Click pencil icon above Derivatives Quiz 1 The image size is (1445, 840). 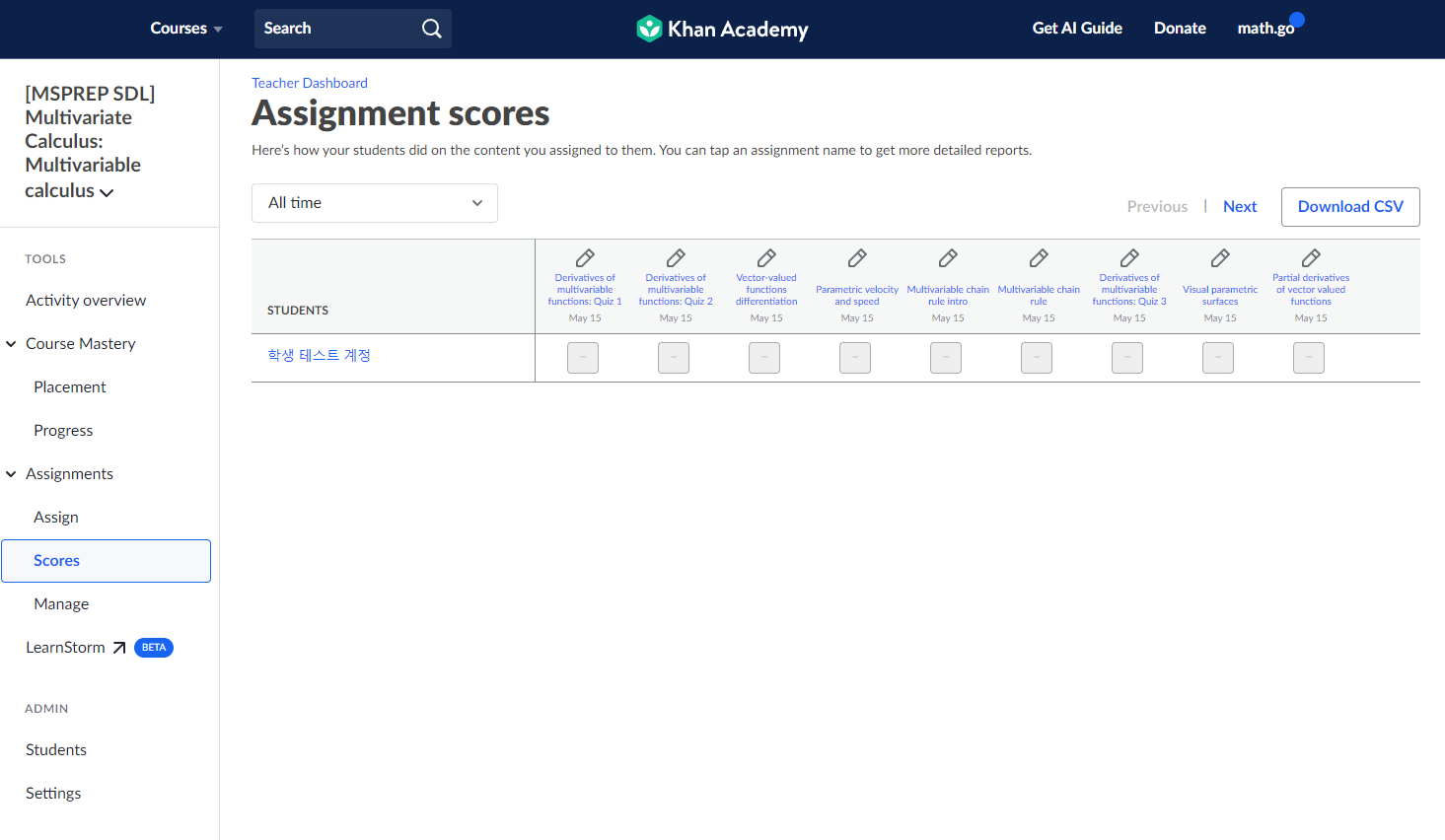585,258
